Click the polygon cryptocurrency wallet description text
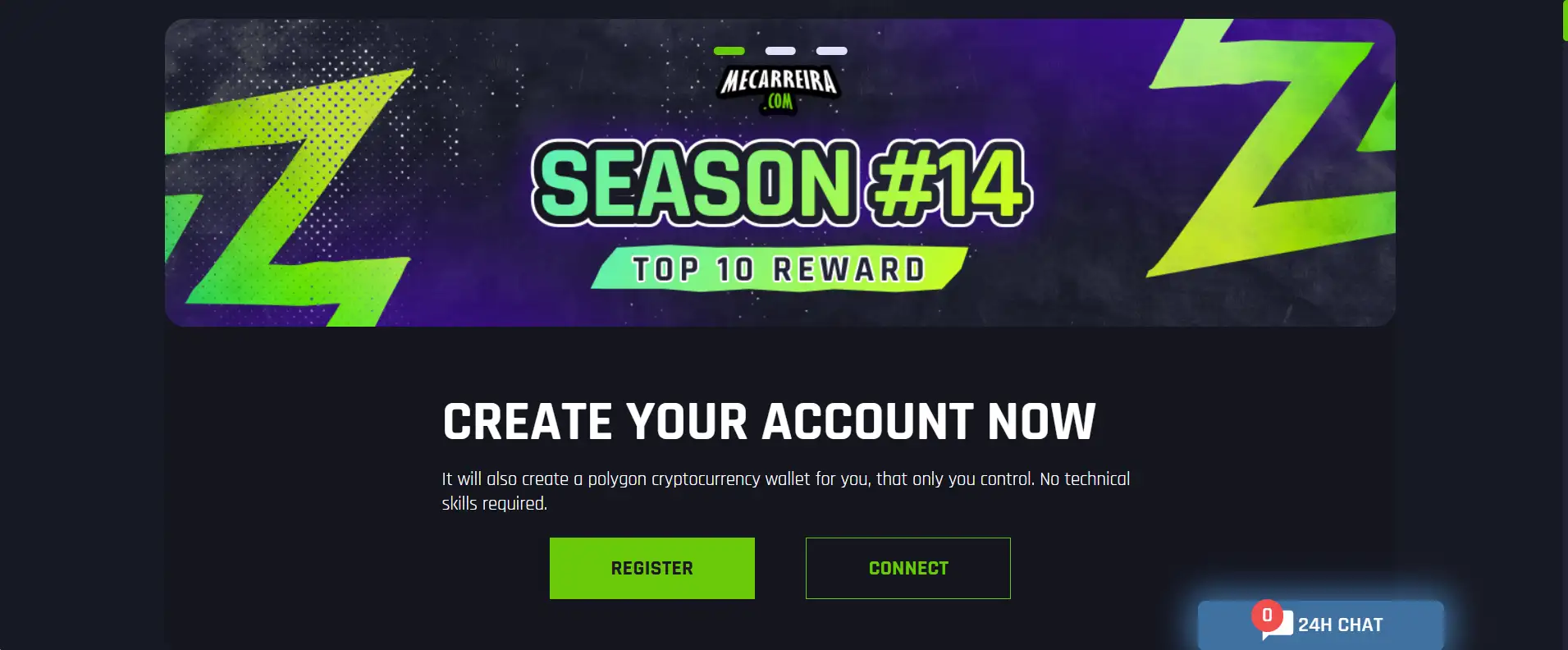The height and width of the screenshot is (650, 1568). [785, 491]
